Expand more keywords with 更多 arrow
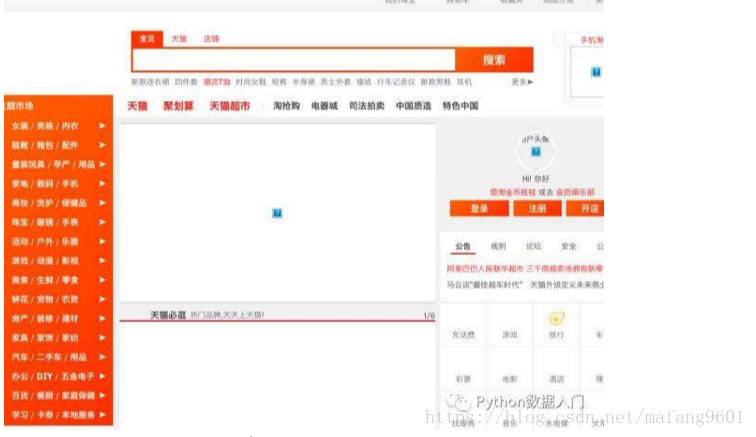This screenshot has height=437, width=756. coord(522,82)
